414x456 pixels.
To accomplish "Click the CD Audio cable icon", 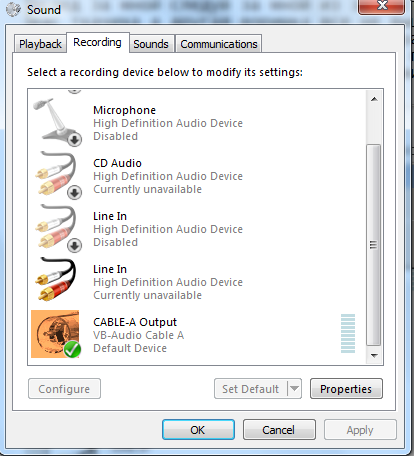I will (57, 175).
